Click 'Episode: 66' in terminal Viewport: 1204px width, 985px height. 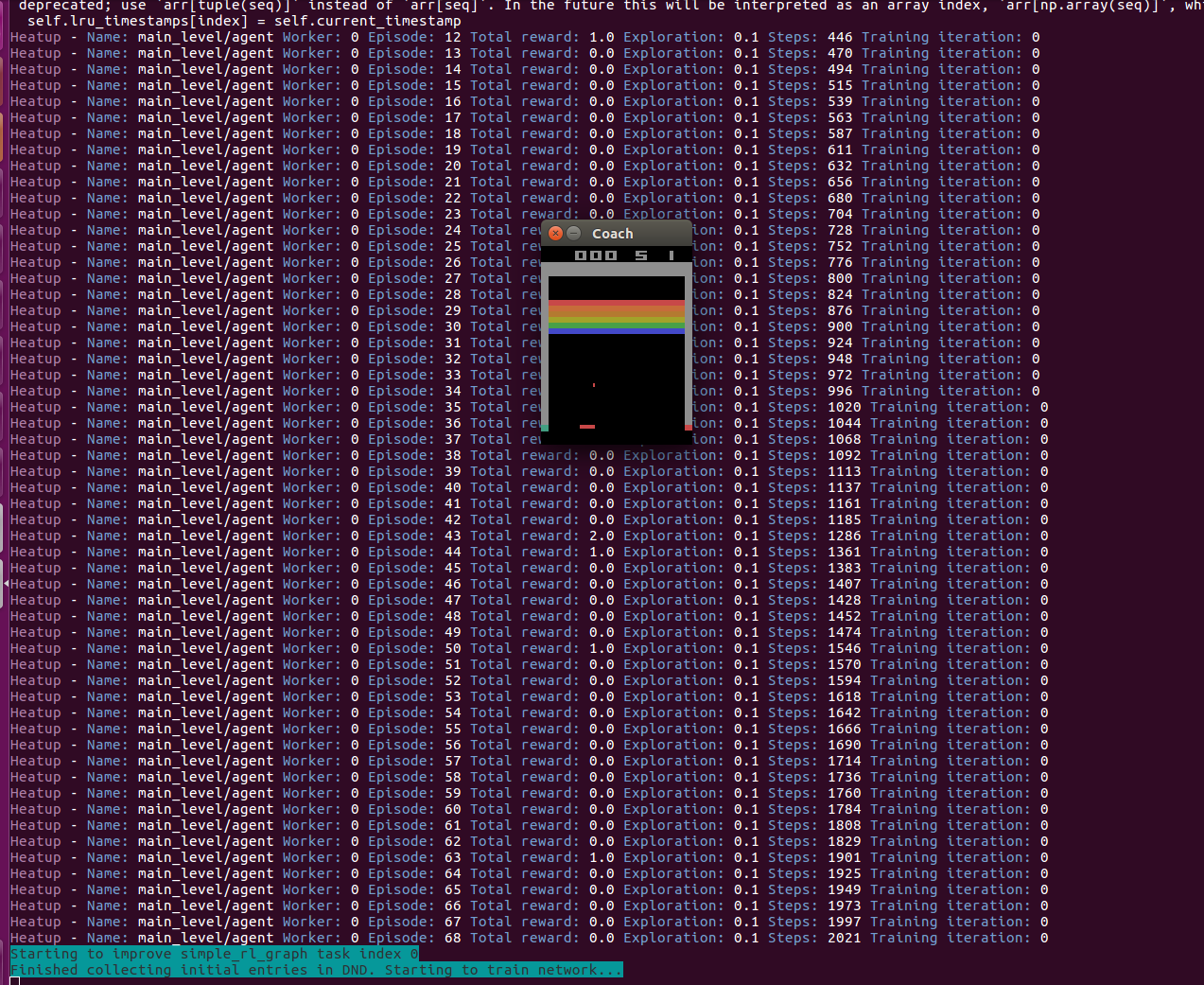coord(414,906)
